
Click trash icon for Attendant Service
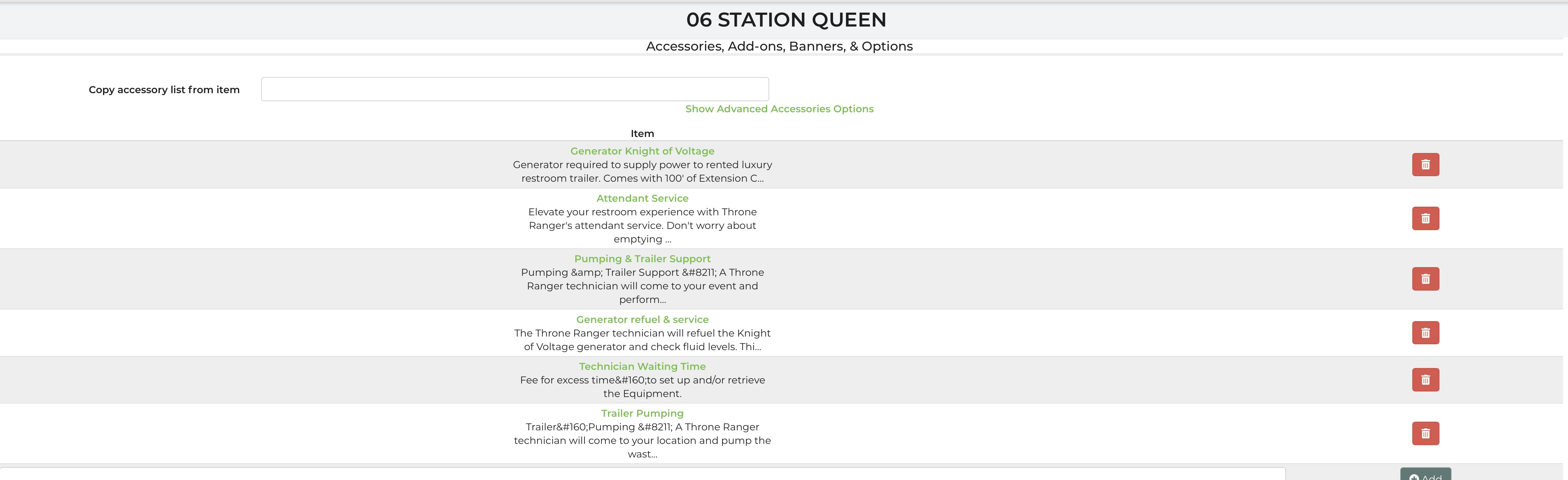click(x=1425, y=218)
